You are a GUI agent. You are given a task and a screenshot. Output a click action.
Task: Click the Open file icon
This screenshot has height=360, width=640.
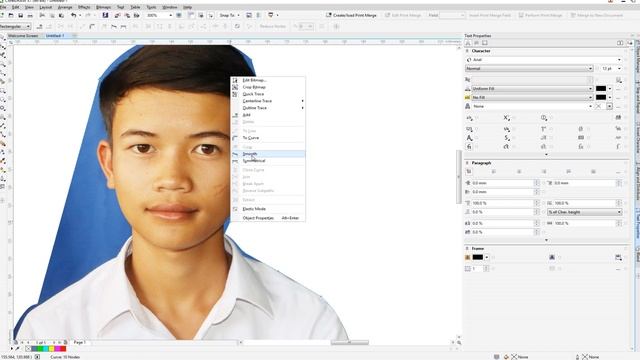coord(11,16)
